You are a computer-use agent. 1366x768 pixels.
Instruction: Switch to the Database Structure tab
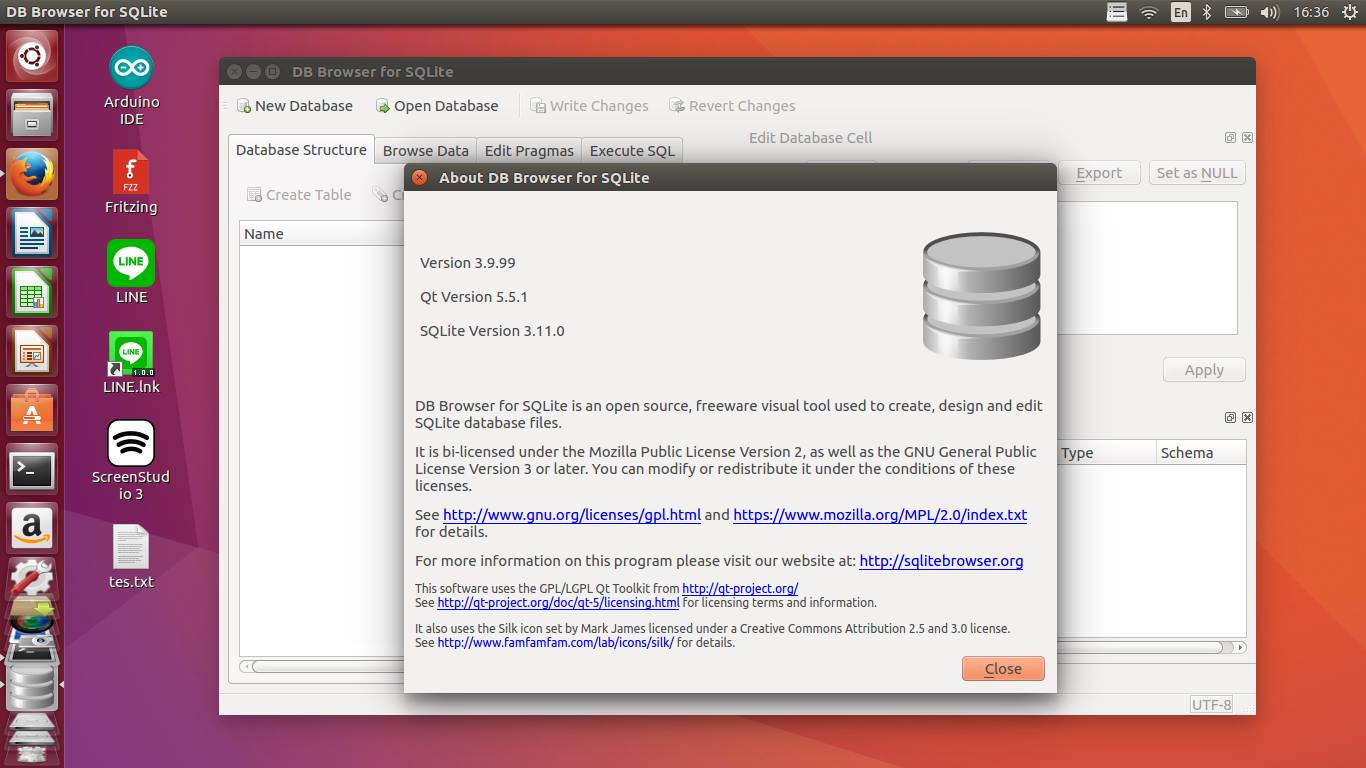301,150
